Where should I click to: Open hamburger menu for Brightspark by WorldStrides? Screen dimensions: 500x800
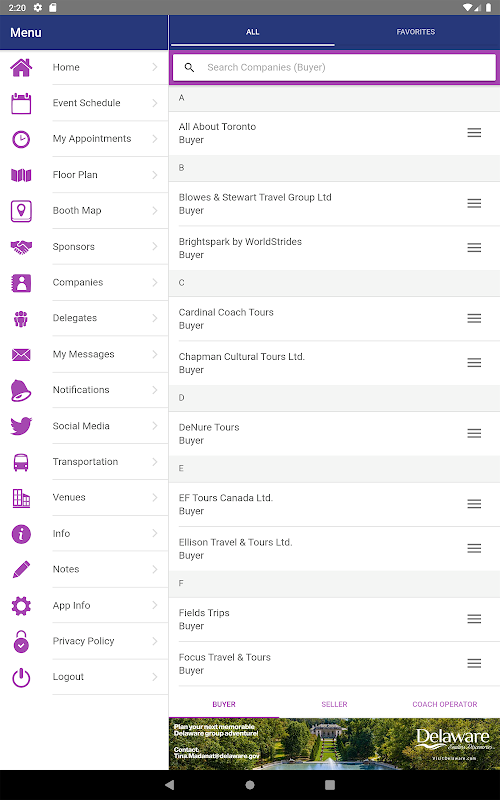[x=474, y=247]
